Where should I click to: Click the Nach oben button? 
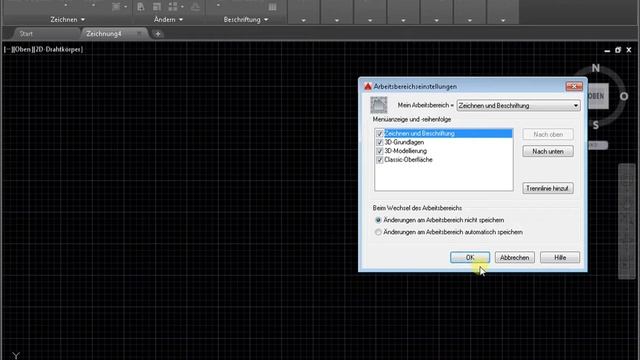(x=548, y=134)
